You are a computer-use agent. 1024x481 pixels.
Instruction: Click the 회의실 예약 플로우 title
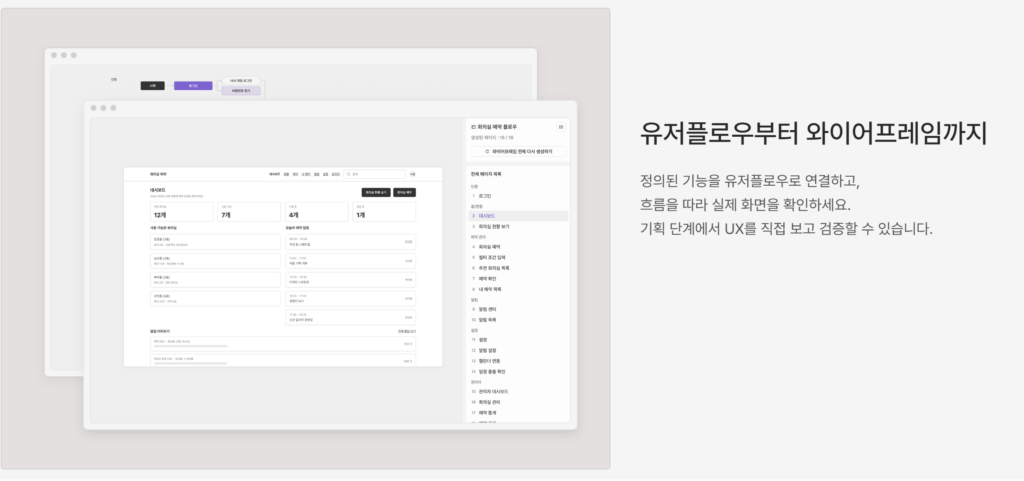497,127
